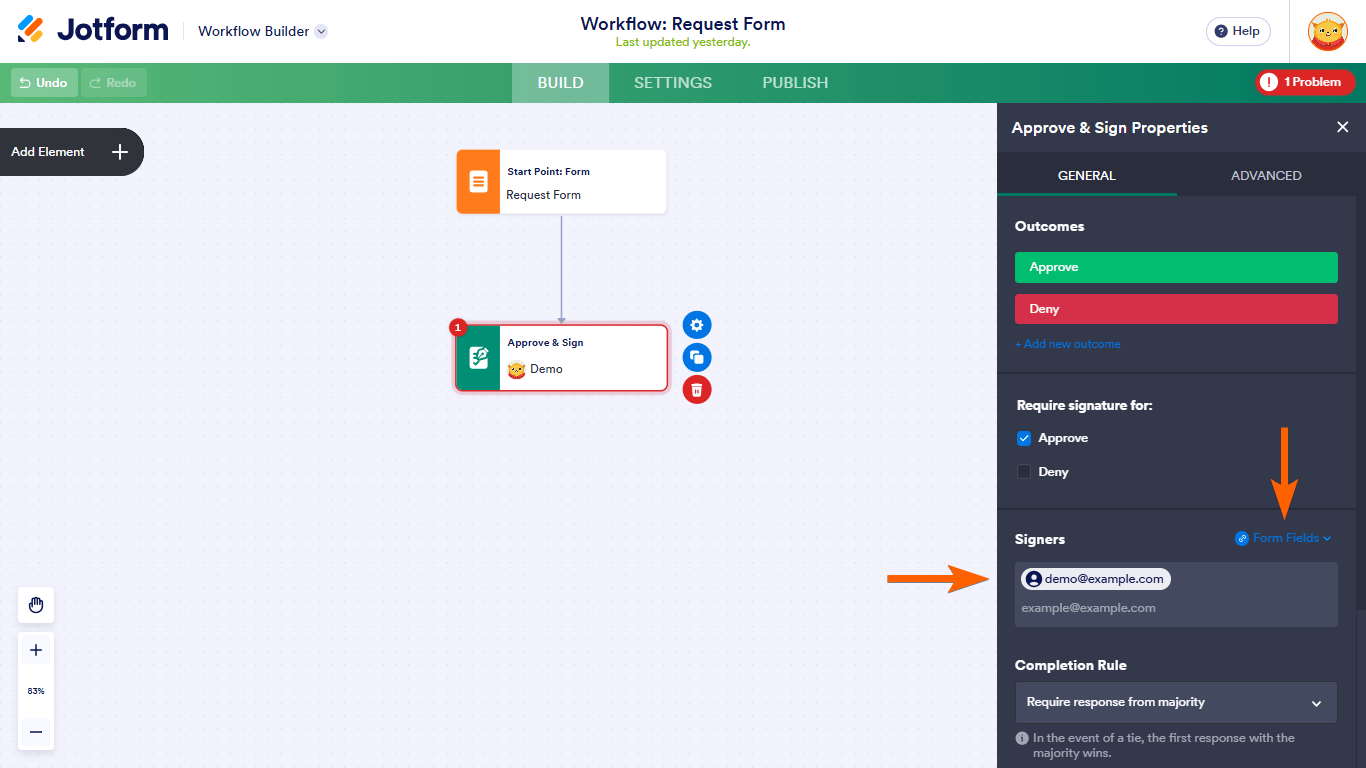View the 1 Problem alert
1366x768 pixels.
click(x=1305, y=82)
